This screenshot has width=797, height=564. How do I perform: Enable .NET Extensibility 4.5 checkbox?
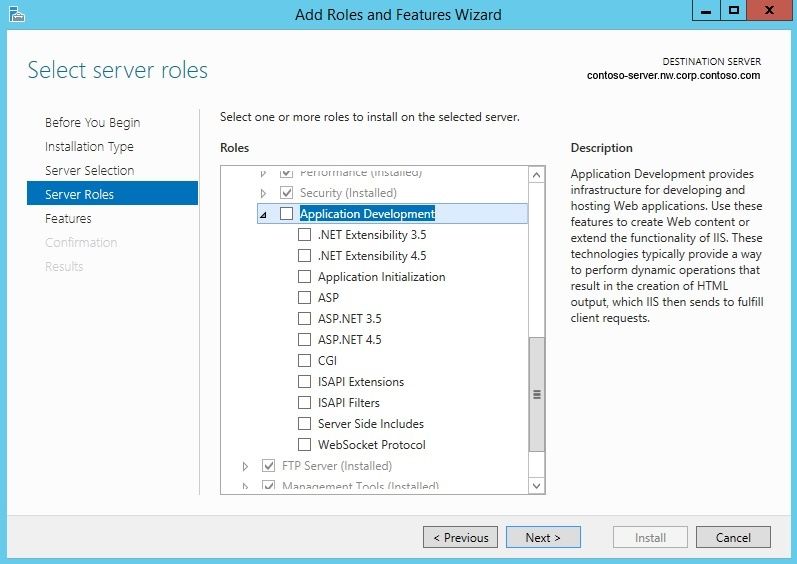[304, 255]
